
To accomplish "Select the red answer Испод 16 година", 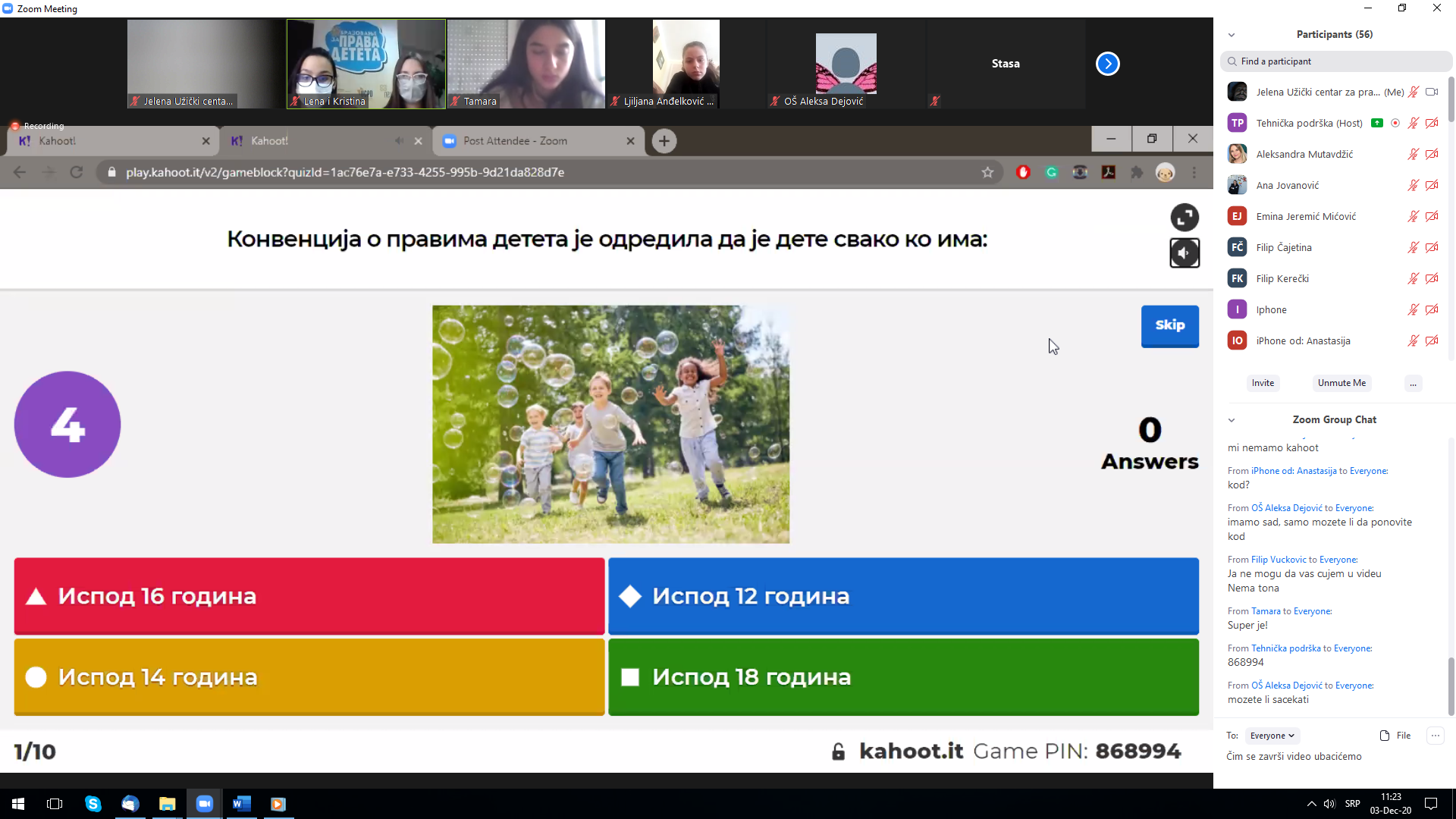I will click(x=309, y=596).
